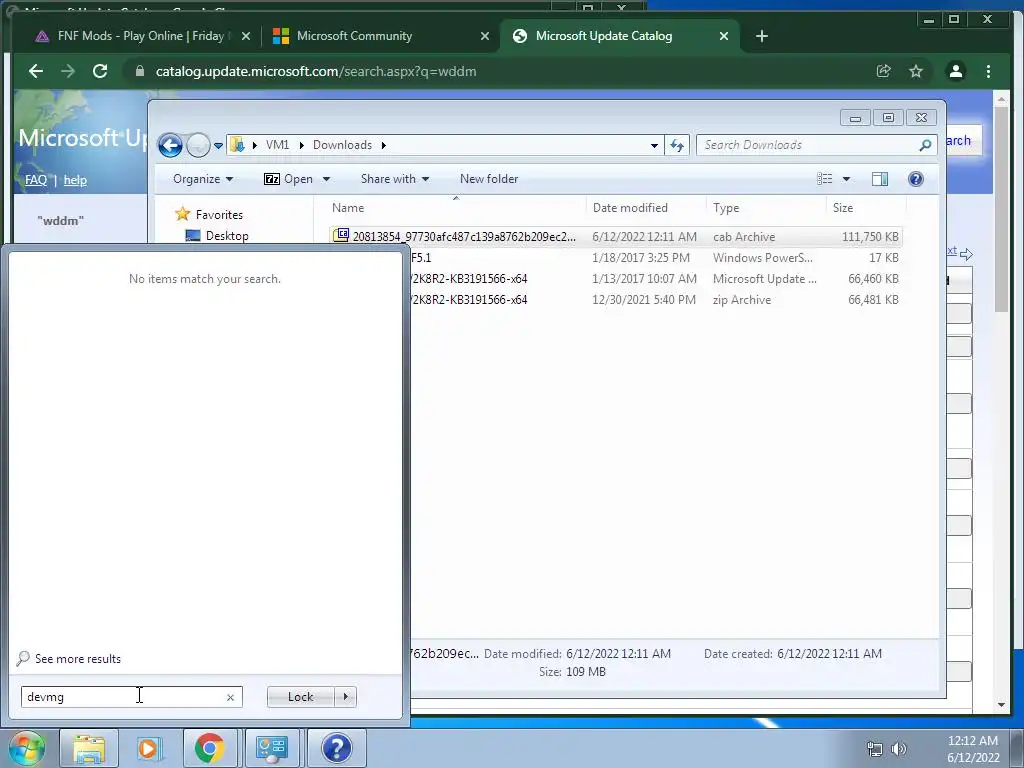
Task: Expand the Open button dropdown arrow
Action: point(326,179)
